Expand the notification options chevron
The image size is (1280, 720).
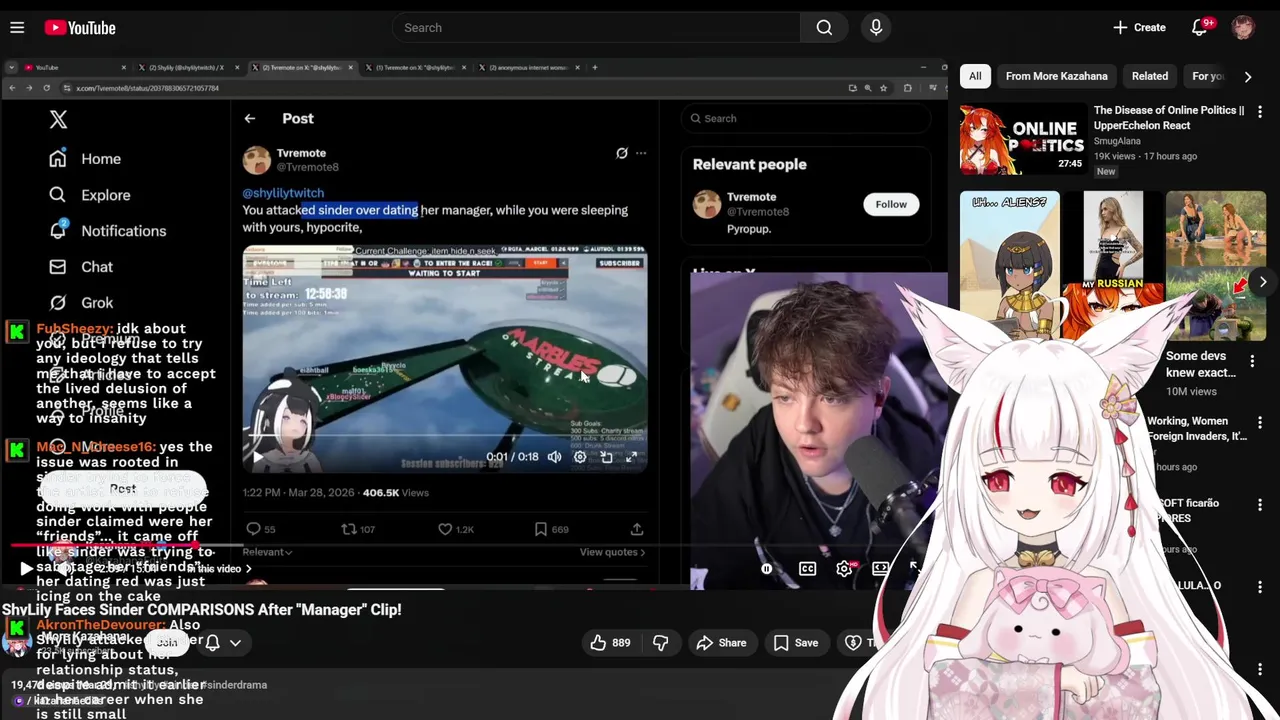[x=236, y=643]
